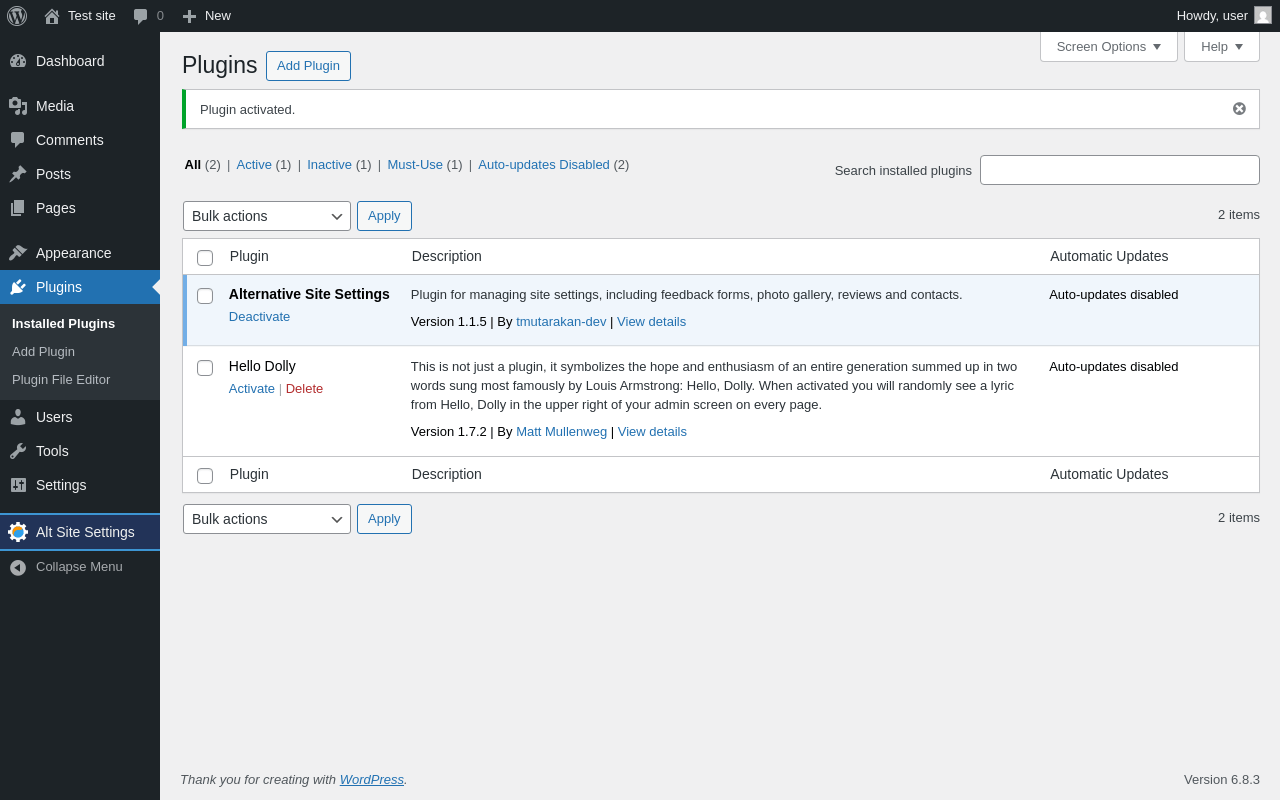Focus the Search installed plugins field

tap(1120, 170)
